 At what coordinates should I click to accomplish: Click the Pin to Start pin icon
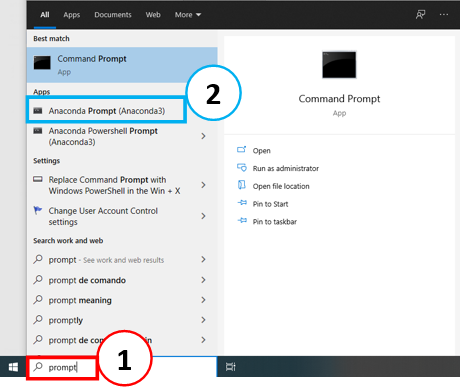tap(242, 203)
